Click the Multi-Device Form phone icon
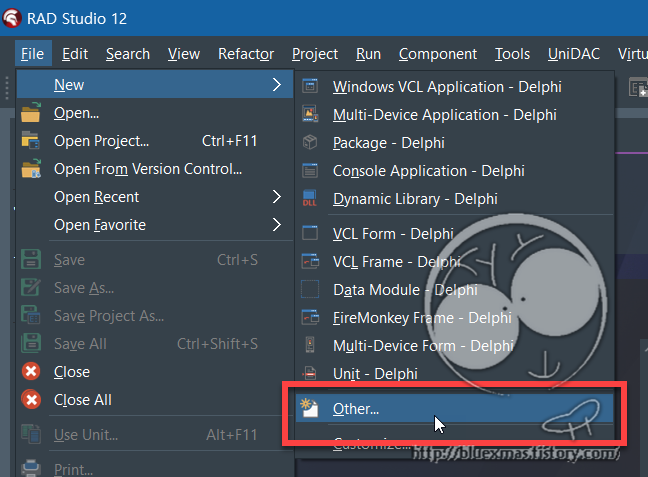The image size is (648, 477). point(310,345)
